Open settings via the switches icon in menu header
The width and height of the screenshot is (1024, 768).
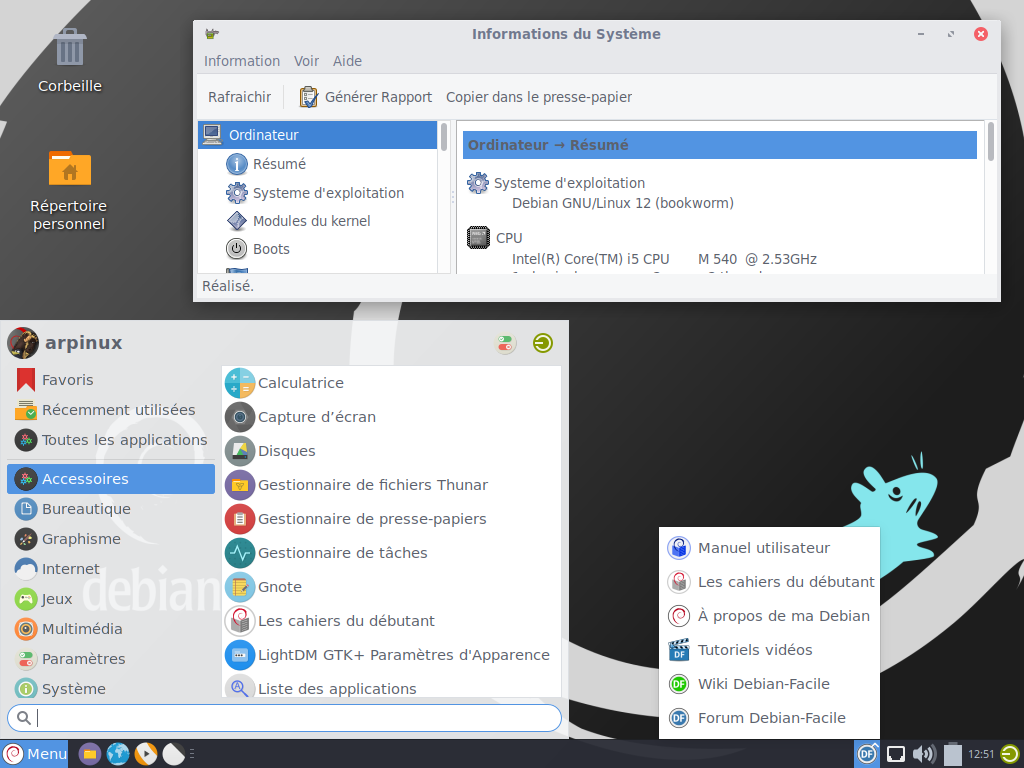[x=505, y=343]
